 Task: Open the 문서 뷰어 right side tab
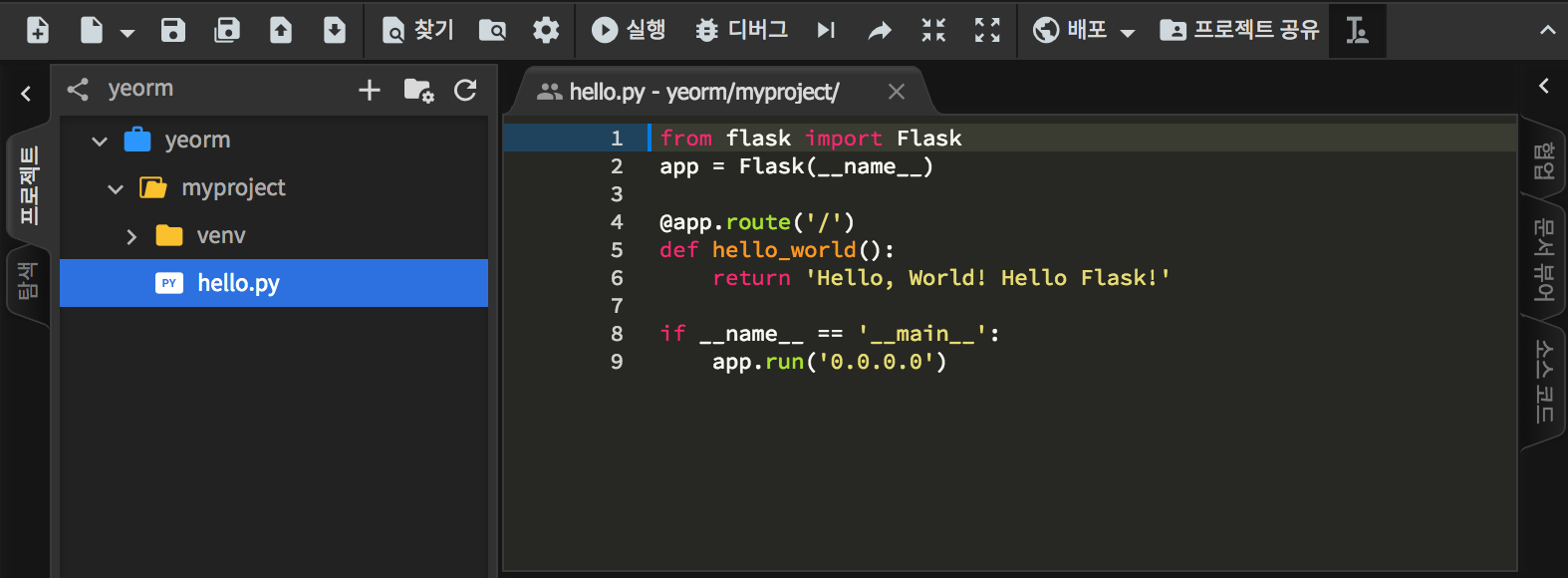pos(1544,259)
